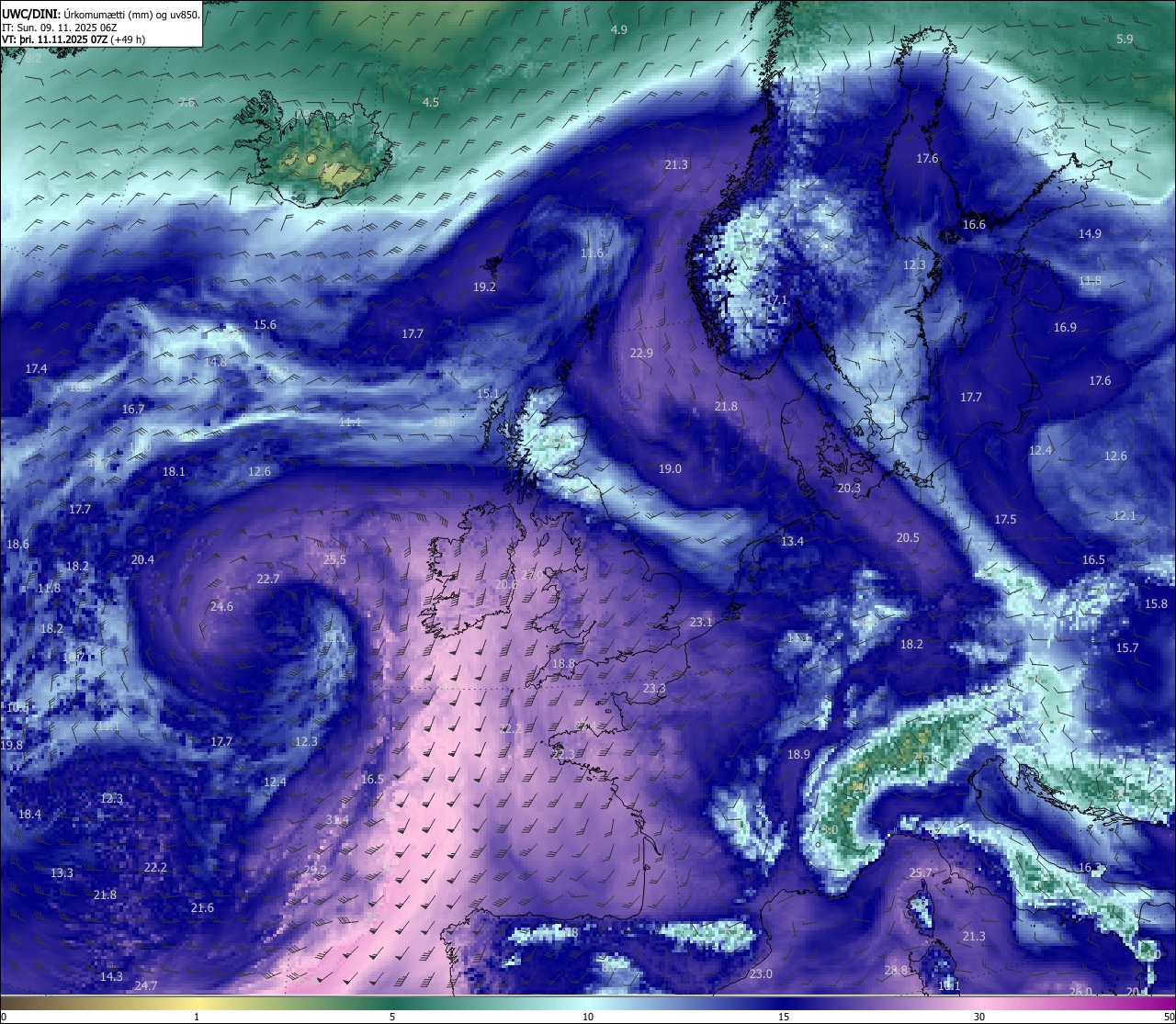The image size is (1176, 1024).
Task: Click the '18.6' value at the left edge
Action: [17, 544]
